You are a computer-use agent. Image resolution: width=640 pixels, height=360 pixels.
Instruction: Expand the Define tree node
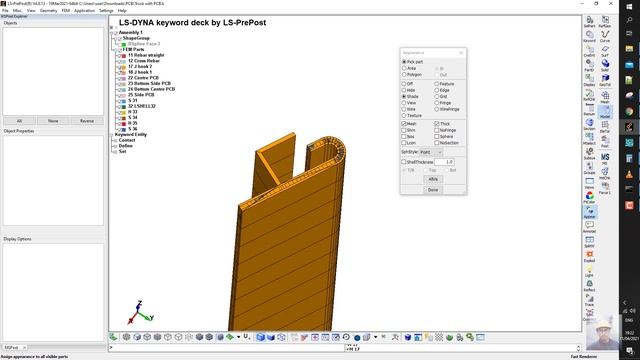tap(116, 146)
